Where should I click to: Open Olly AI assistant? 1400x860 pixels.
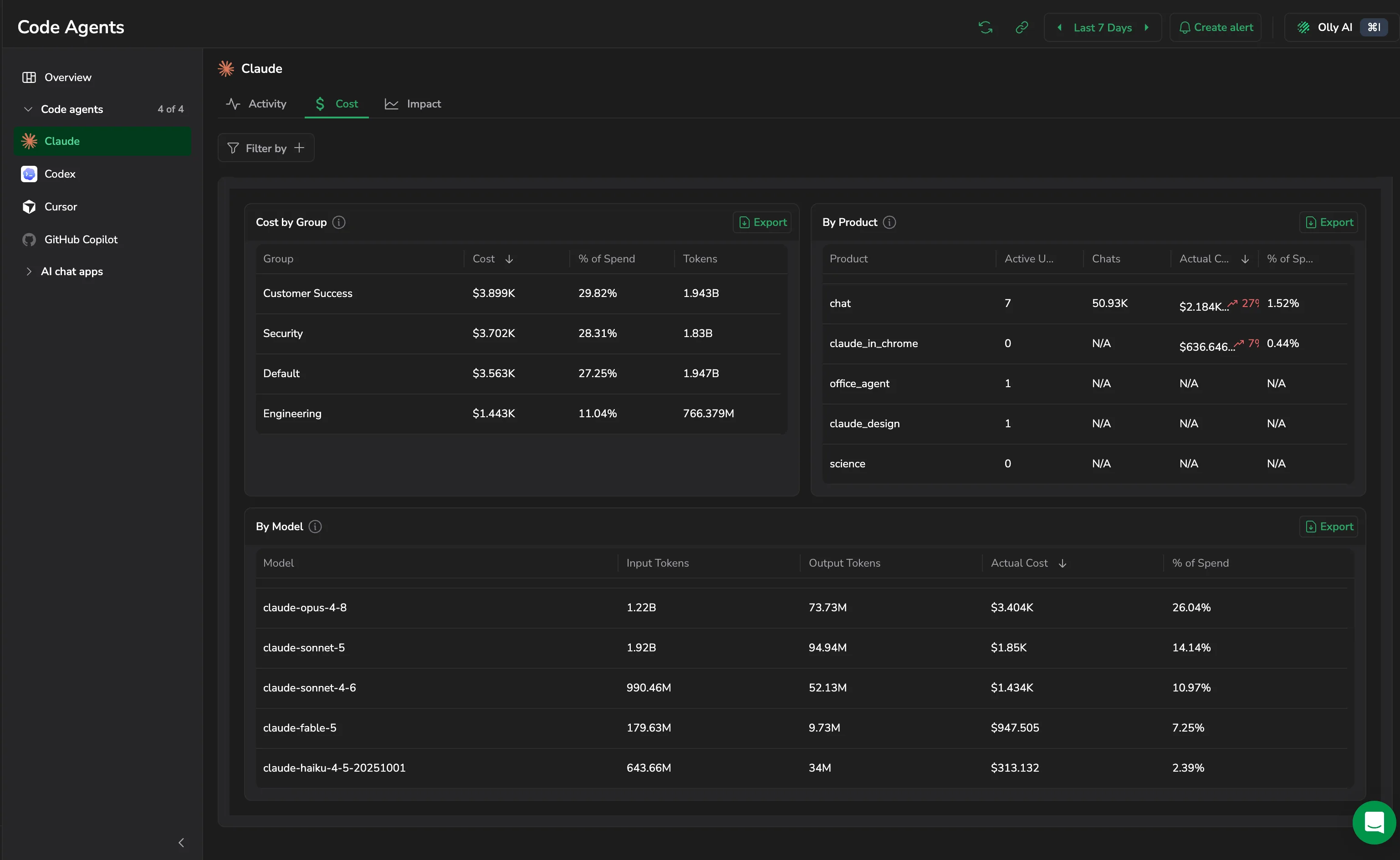tap(1341, 27)
